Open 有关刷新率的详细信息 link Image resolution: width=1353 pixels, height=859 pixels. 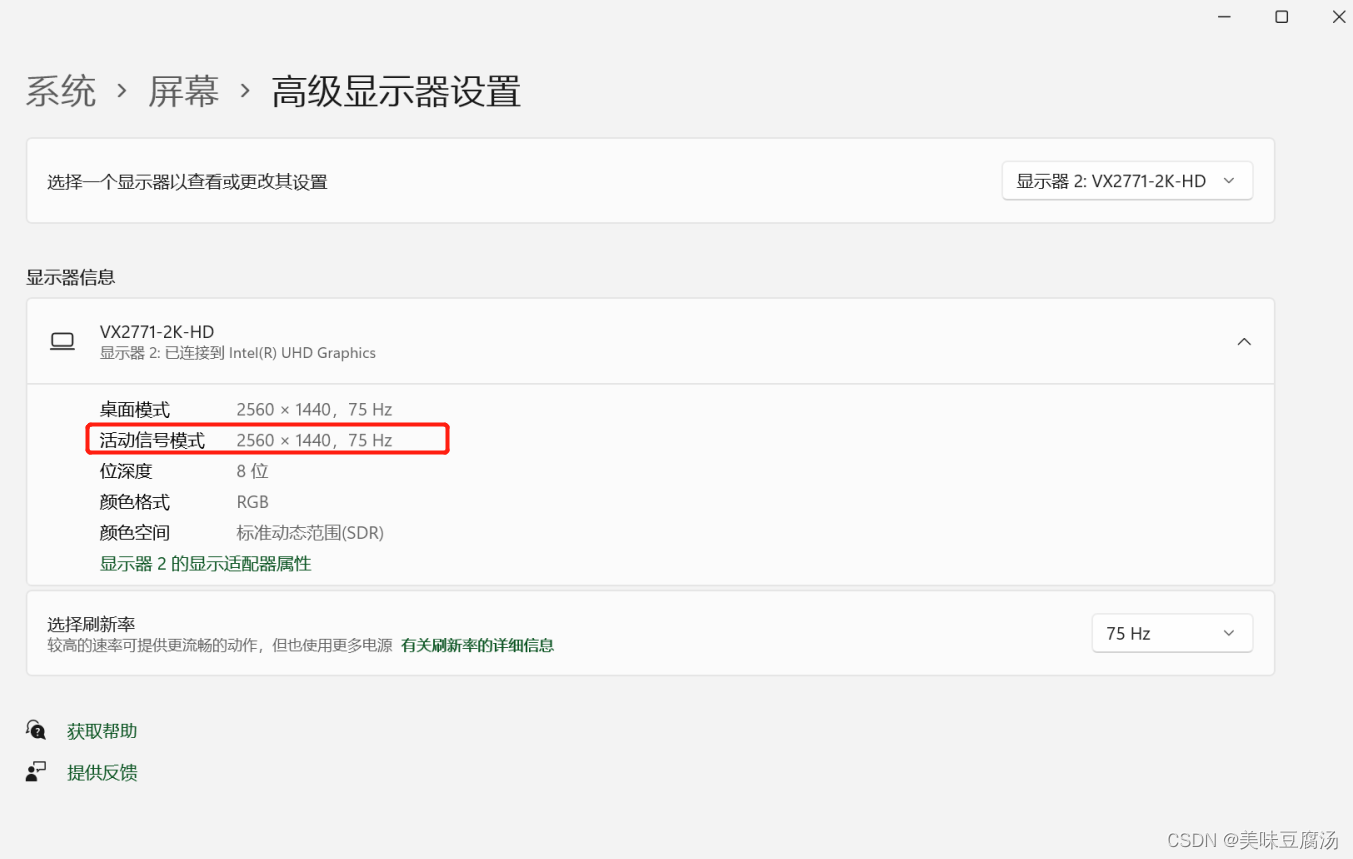click(477, 645)
